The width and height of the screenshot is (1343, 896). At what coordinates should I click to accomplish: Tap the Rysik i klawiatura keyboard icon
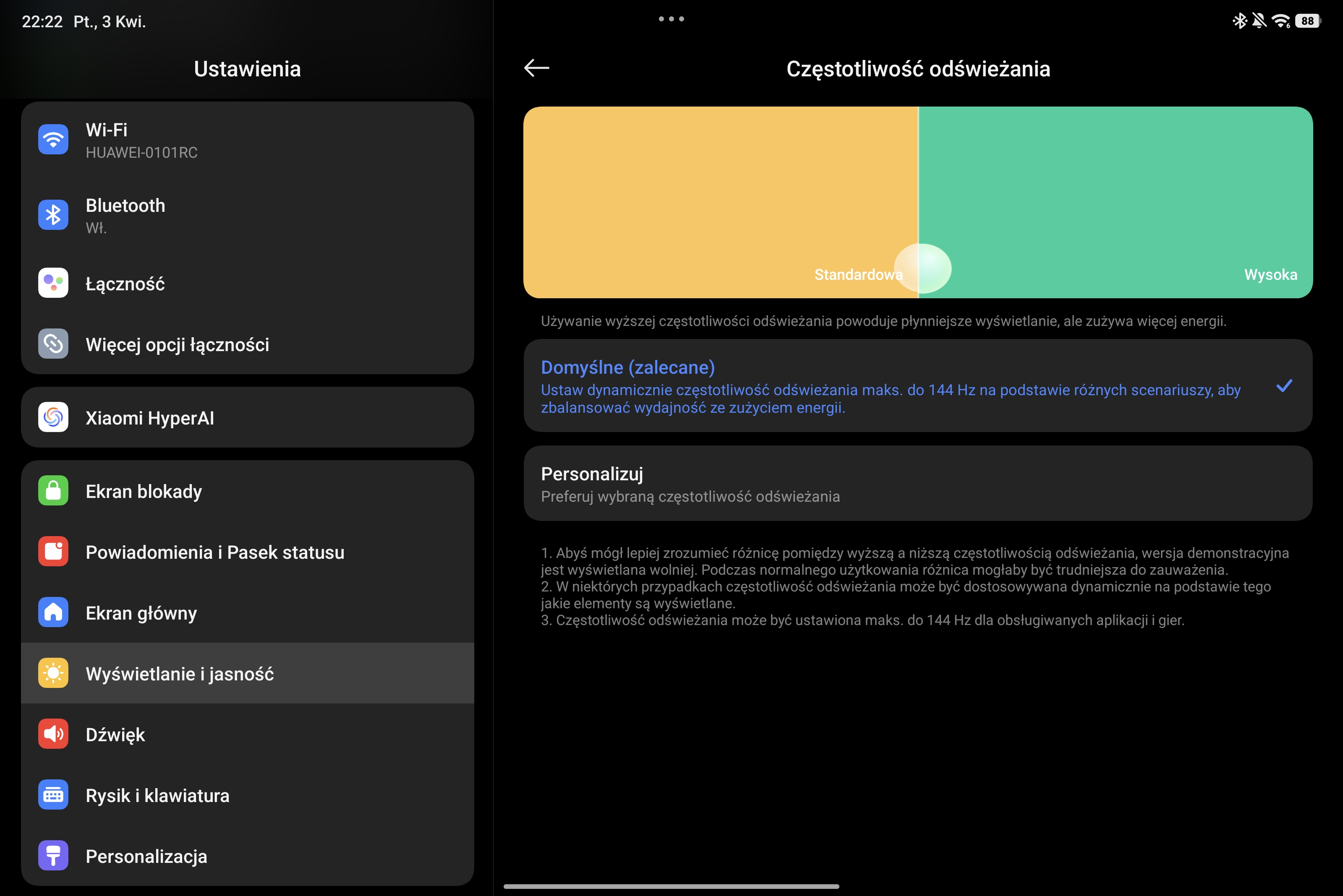coord(53,795)
